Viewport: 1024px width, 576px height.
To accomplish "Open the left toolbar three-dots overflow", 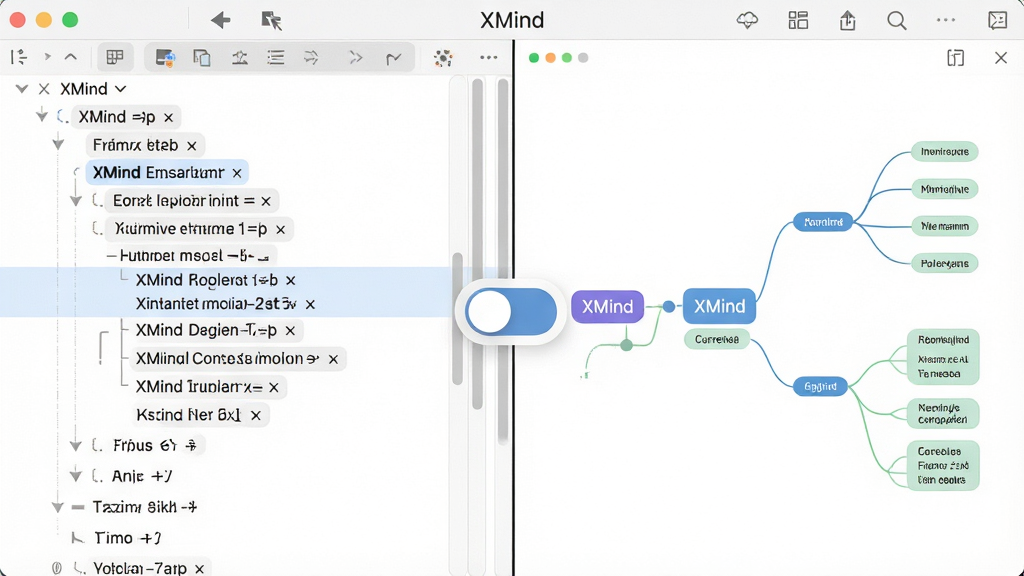I will point(488,57).
